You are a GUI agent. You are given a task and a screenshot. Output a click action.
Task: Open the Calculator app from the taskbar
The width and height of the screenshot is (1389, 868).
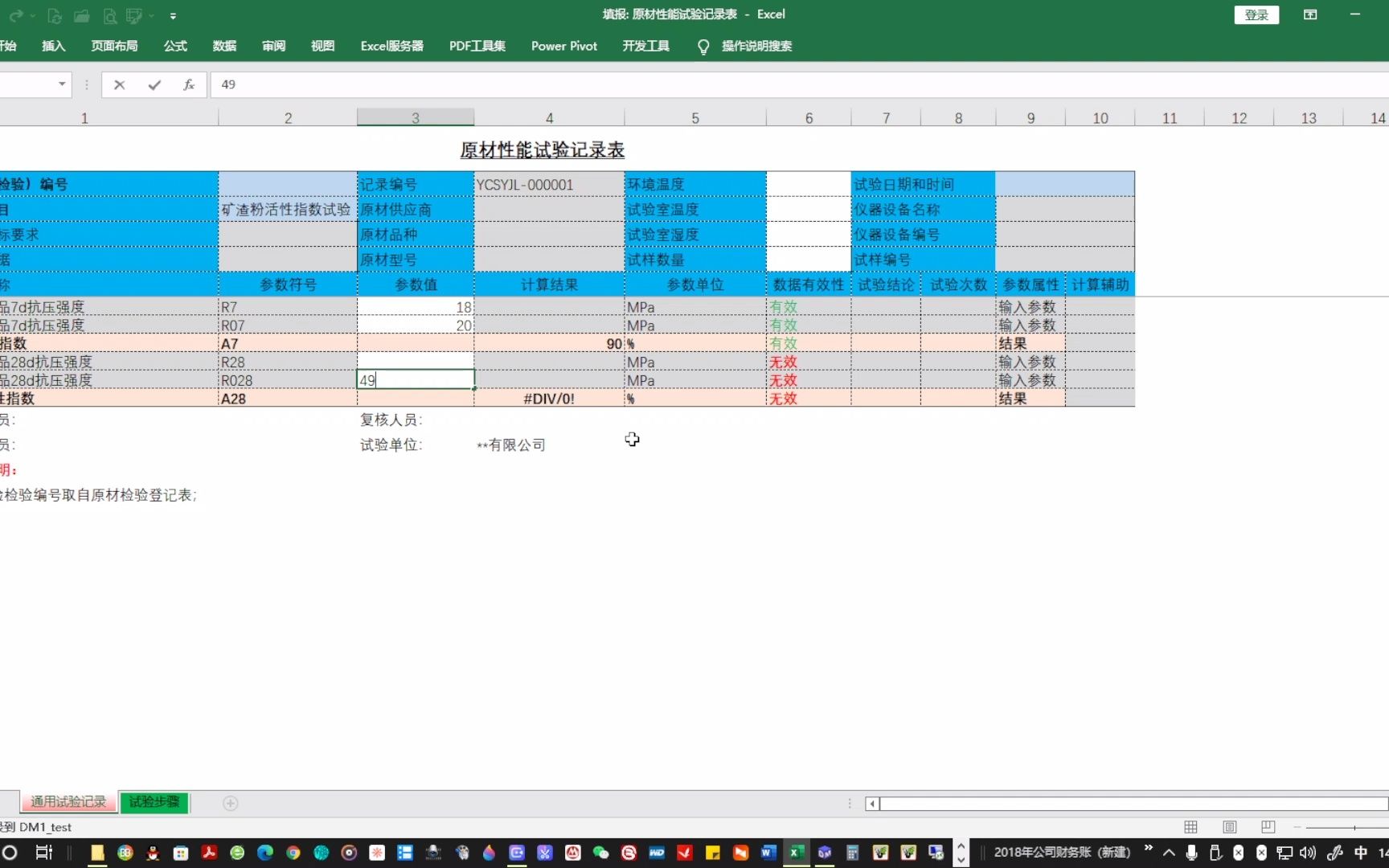(852, 853)
